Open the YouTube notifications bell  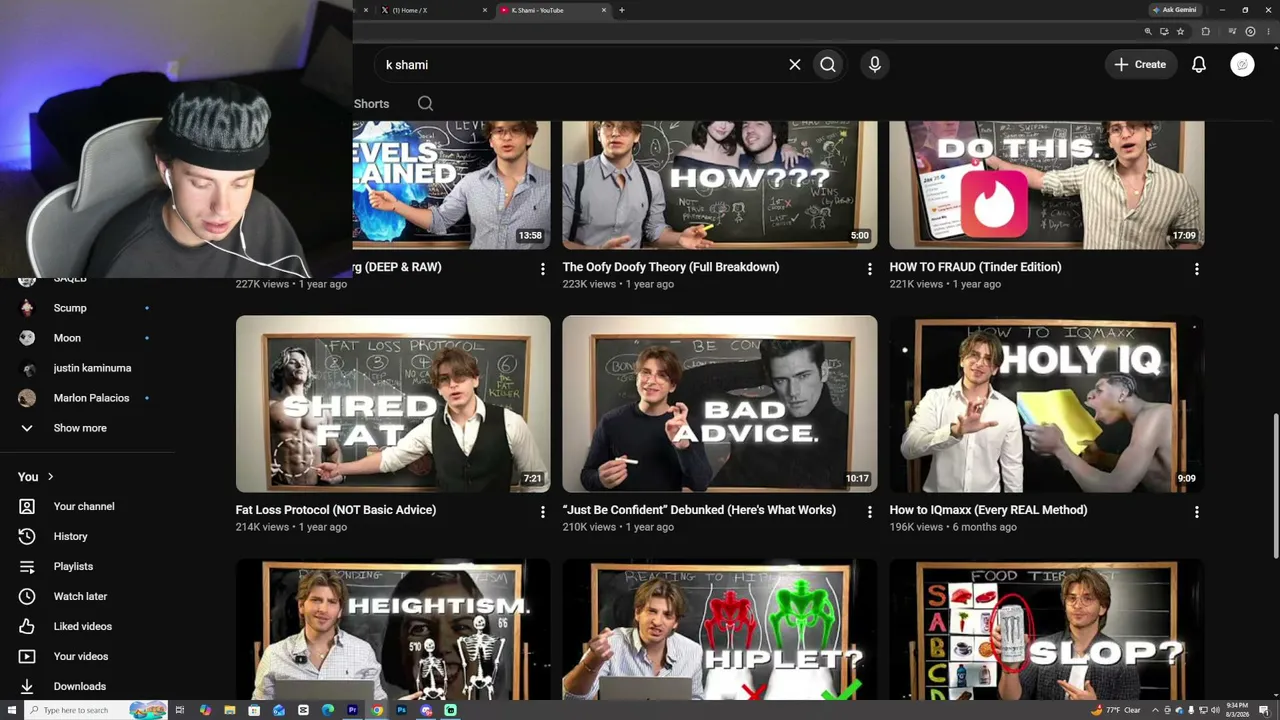(x=1199, y=65)
